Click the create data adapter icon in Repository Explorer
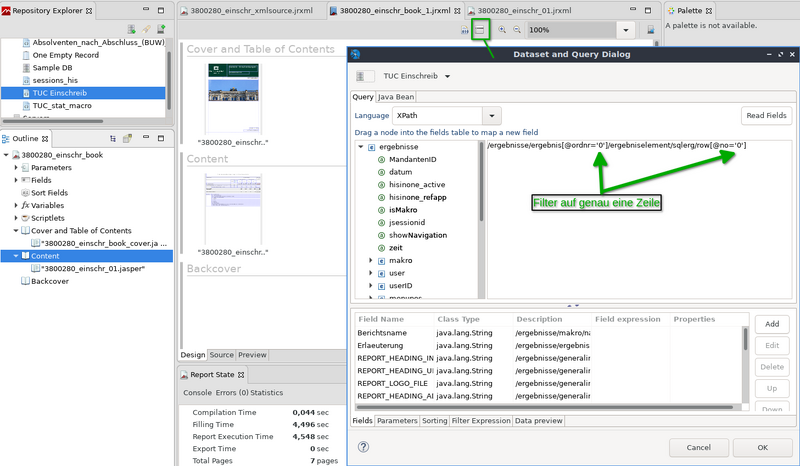 coord(131,29)
